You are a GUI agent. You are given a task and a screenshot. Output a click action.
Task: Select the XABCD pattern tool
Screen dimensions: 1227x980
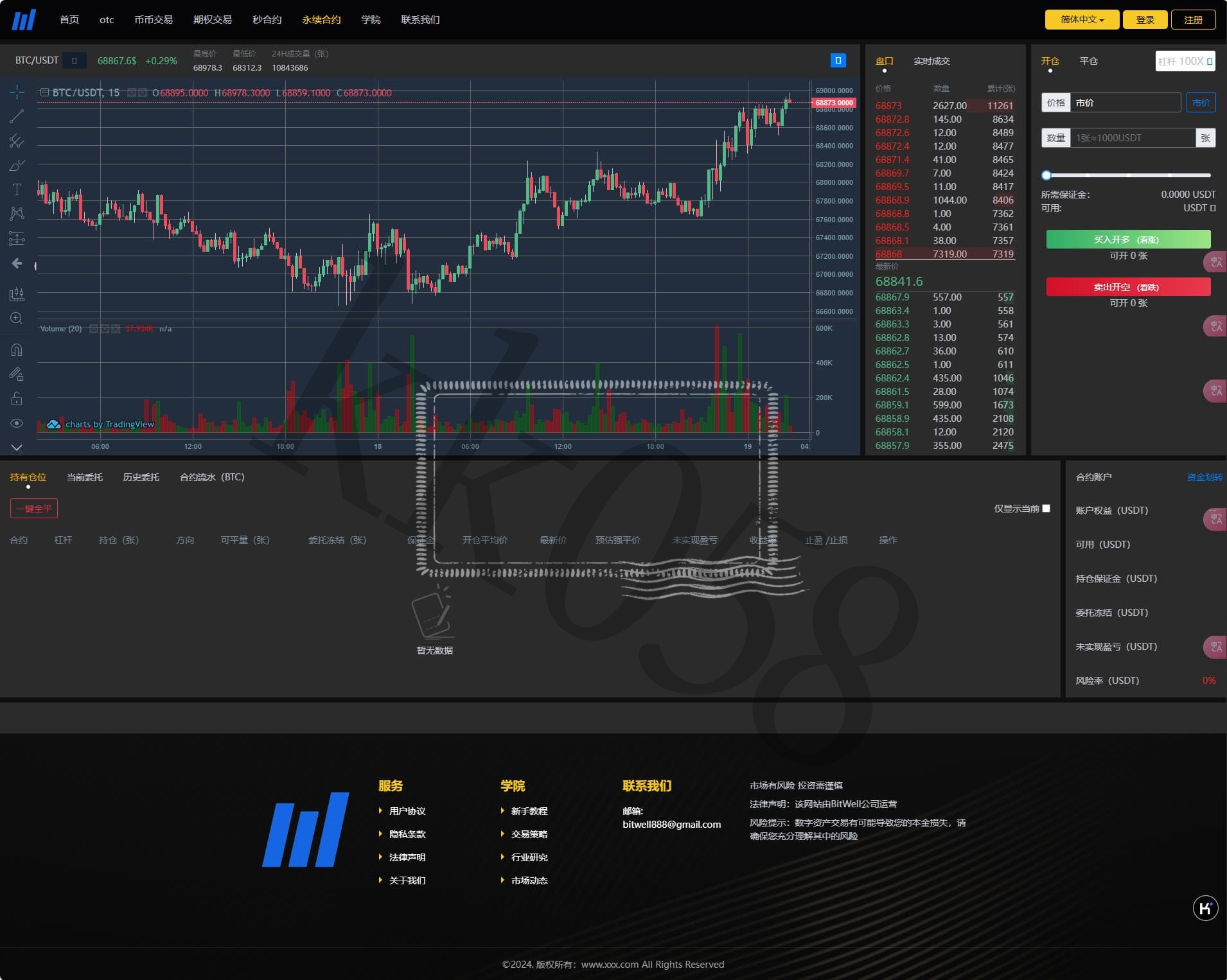pos(17,213)
